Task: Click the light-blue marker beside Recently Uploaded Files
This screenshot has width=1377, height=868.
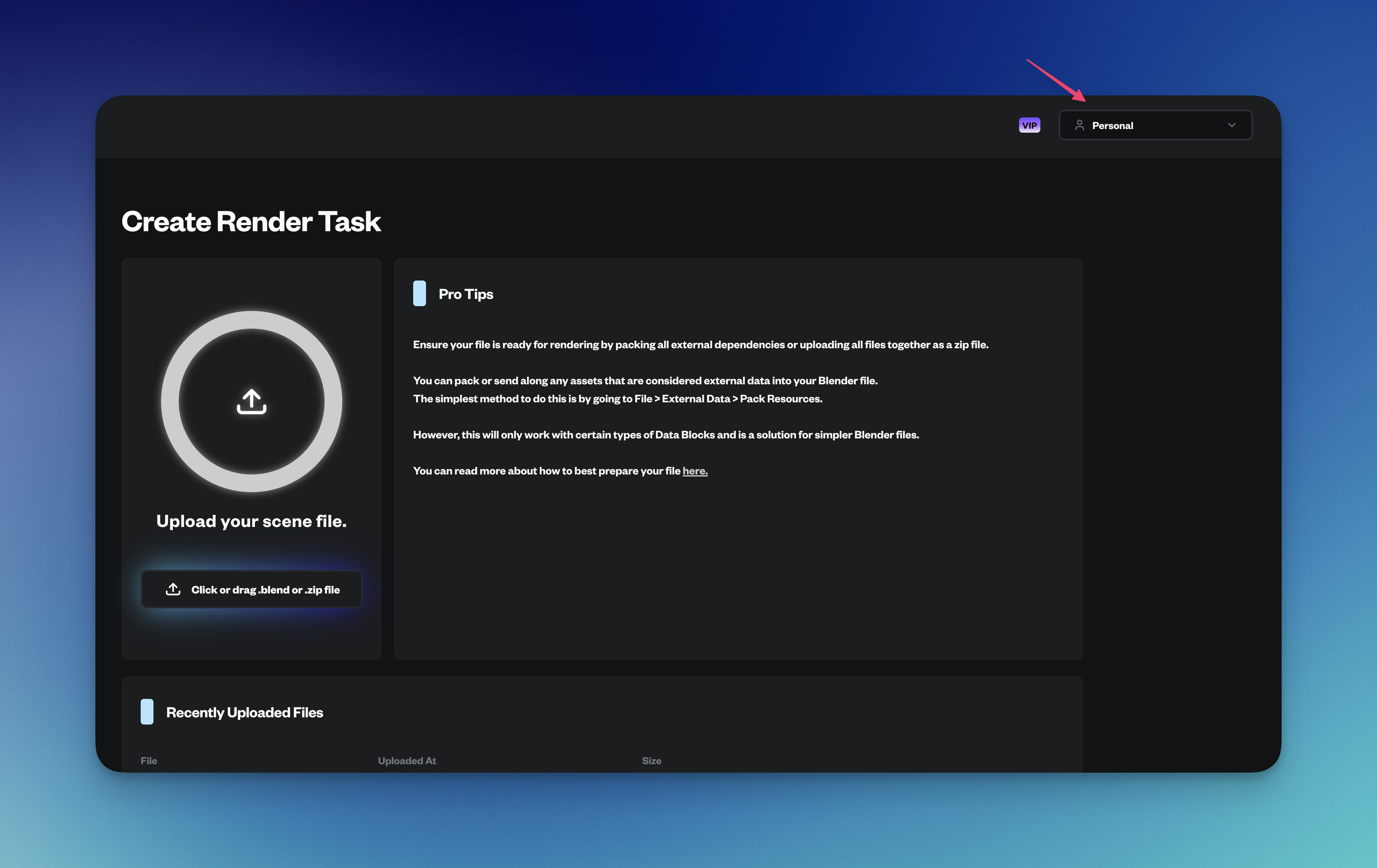Action: coord(147,712)
